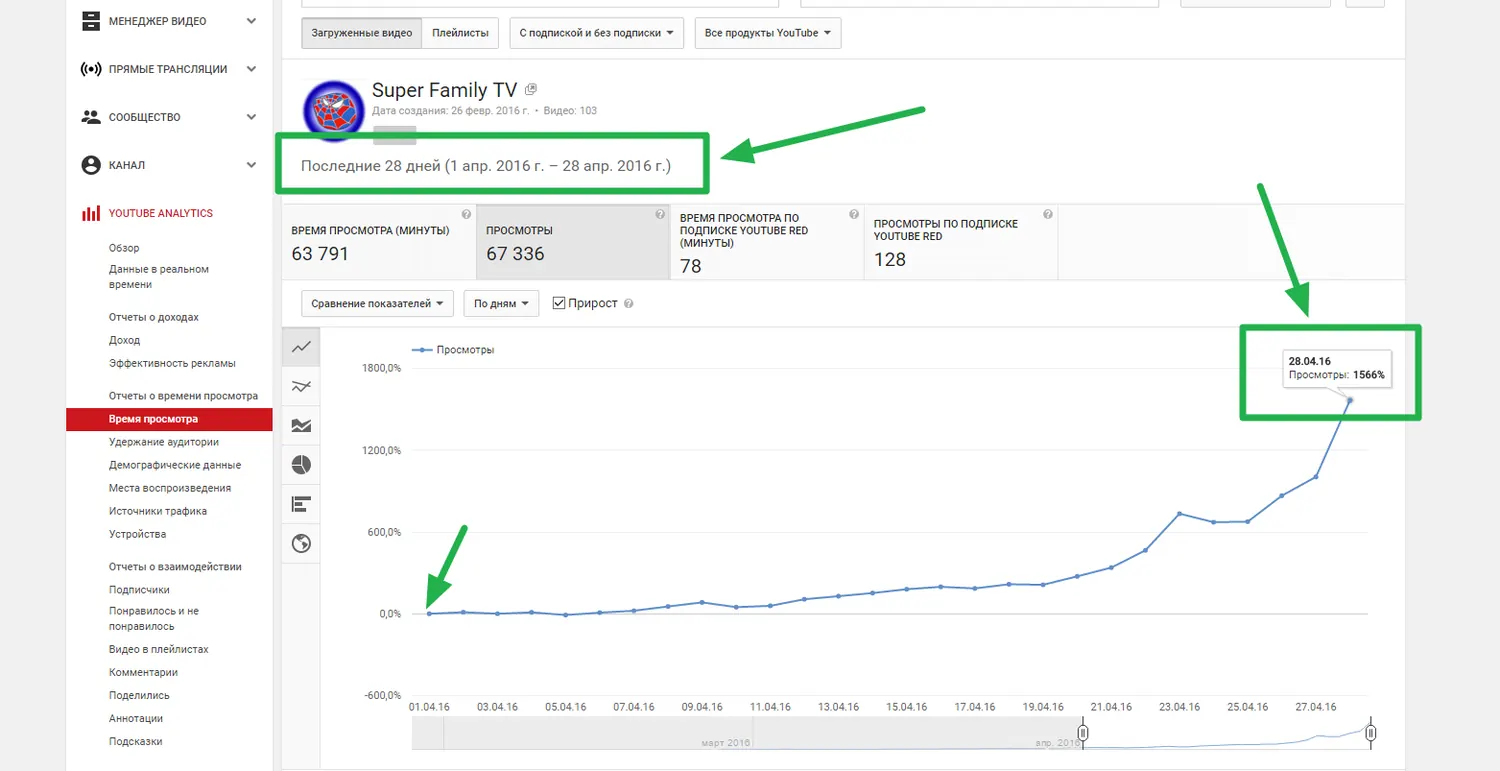Open Демографические данные report
The height and width of the screenshot is (771, 1500).
coord(175,465)
